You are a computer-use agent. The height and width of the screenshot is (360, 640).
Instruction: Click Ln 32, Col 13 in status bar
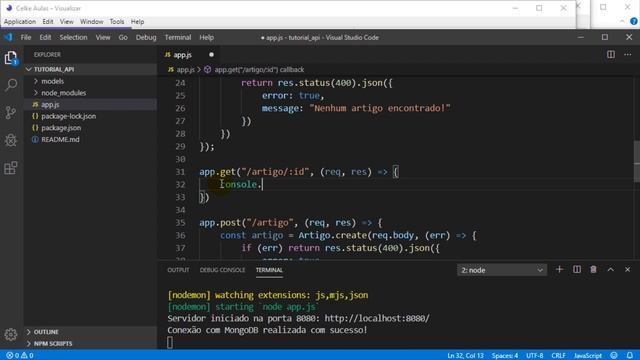[465, 356]
